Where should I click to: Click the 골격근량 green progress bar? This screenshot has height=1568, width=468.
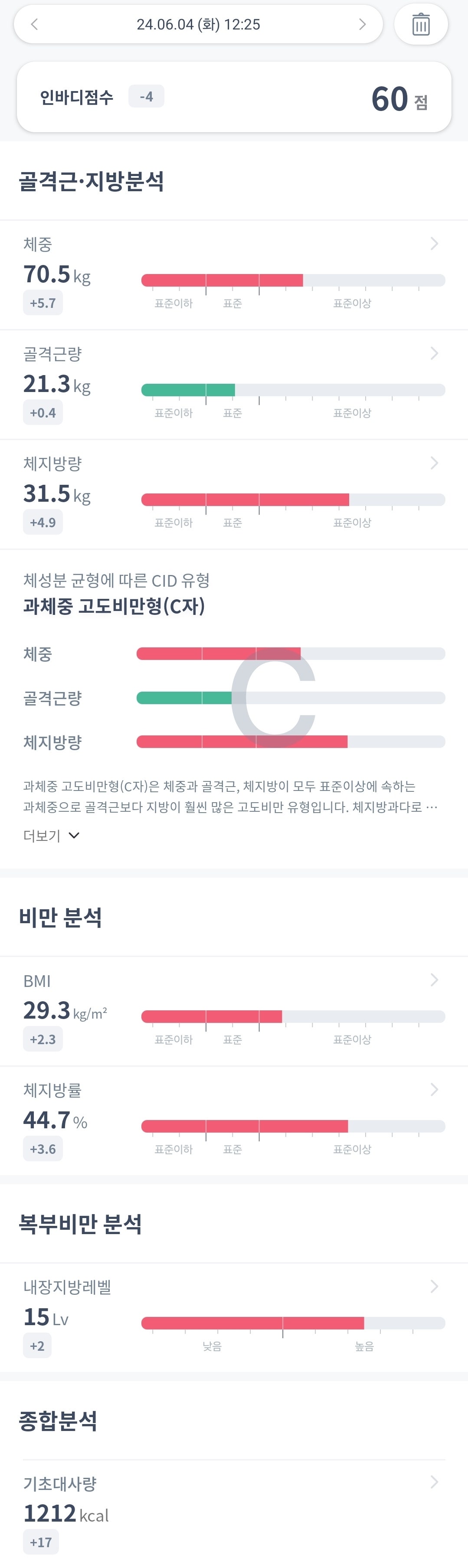(188, 389)
